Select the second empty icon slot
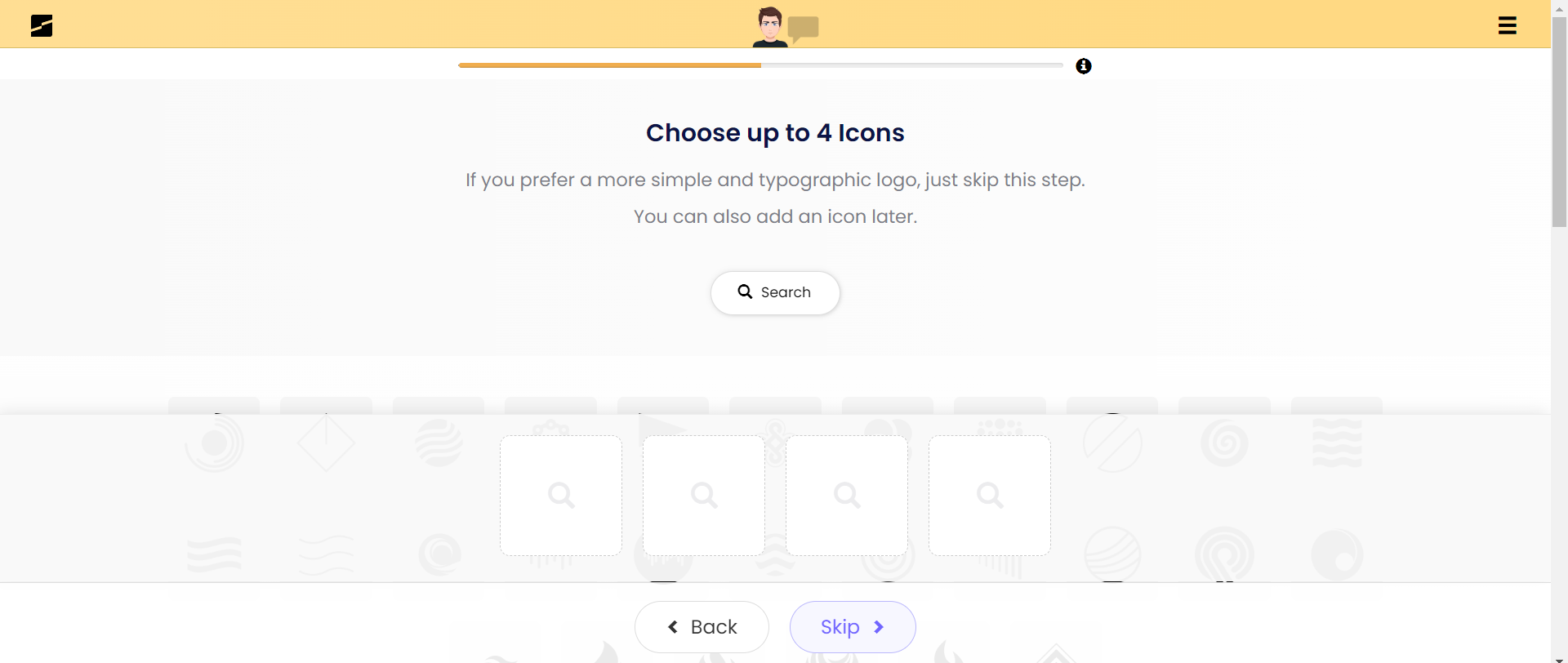 pyautogui.click(x=704, y=496)
